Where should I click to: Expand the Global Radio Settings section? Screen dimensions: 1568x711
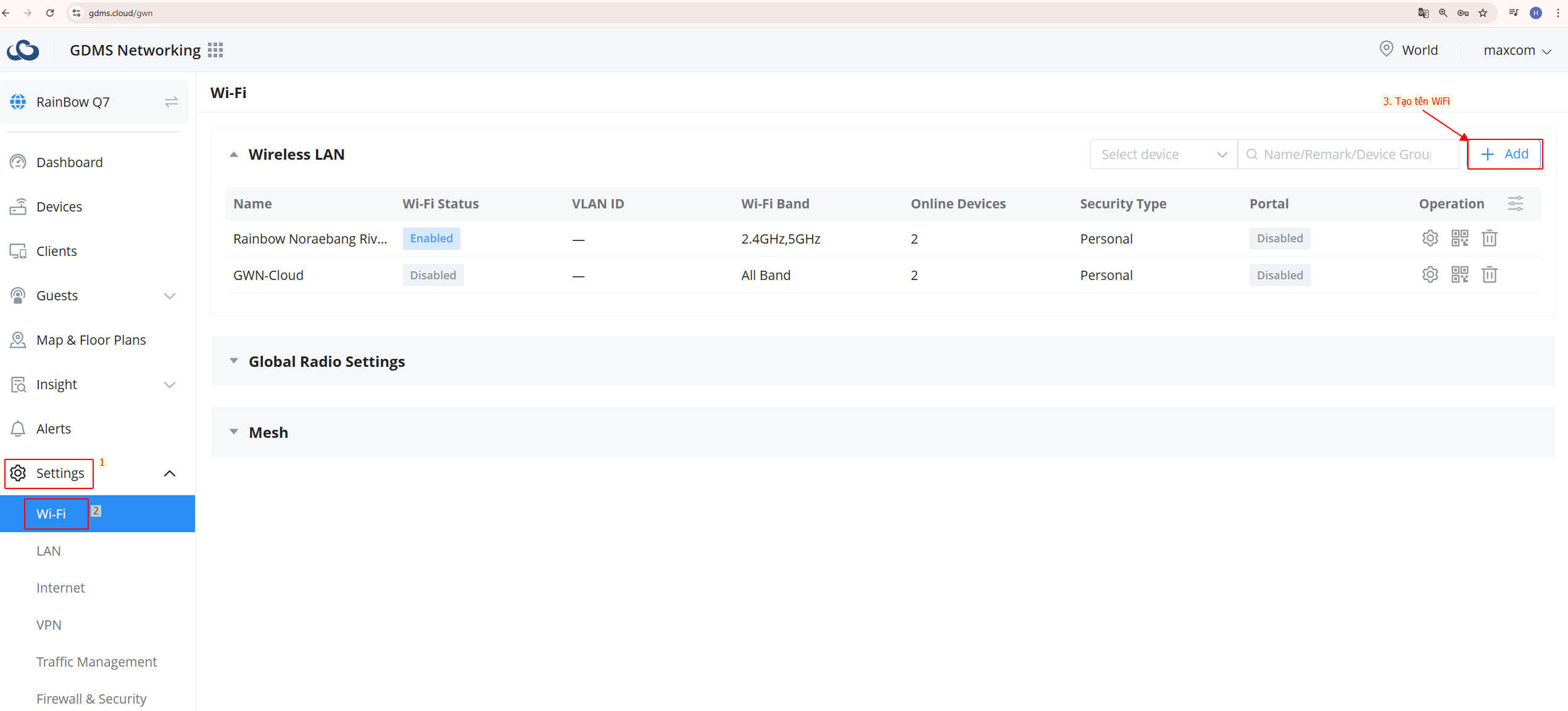[x=234, y=361]
